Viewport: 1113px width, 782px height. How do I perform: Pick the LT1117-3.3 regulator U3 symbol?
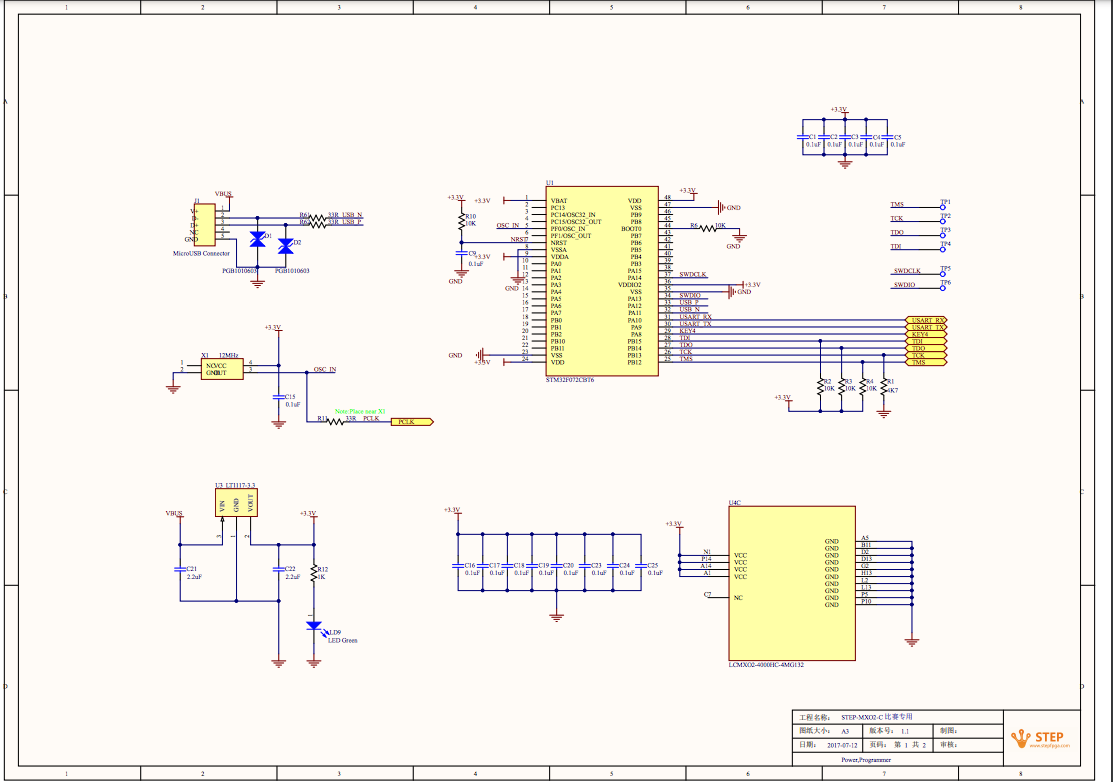point(236,502)
